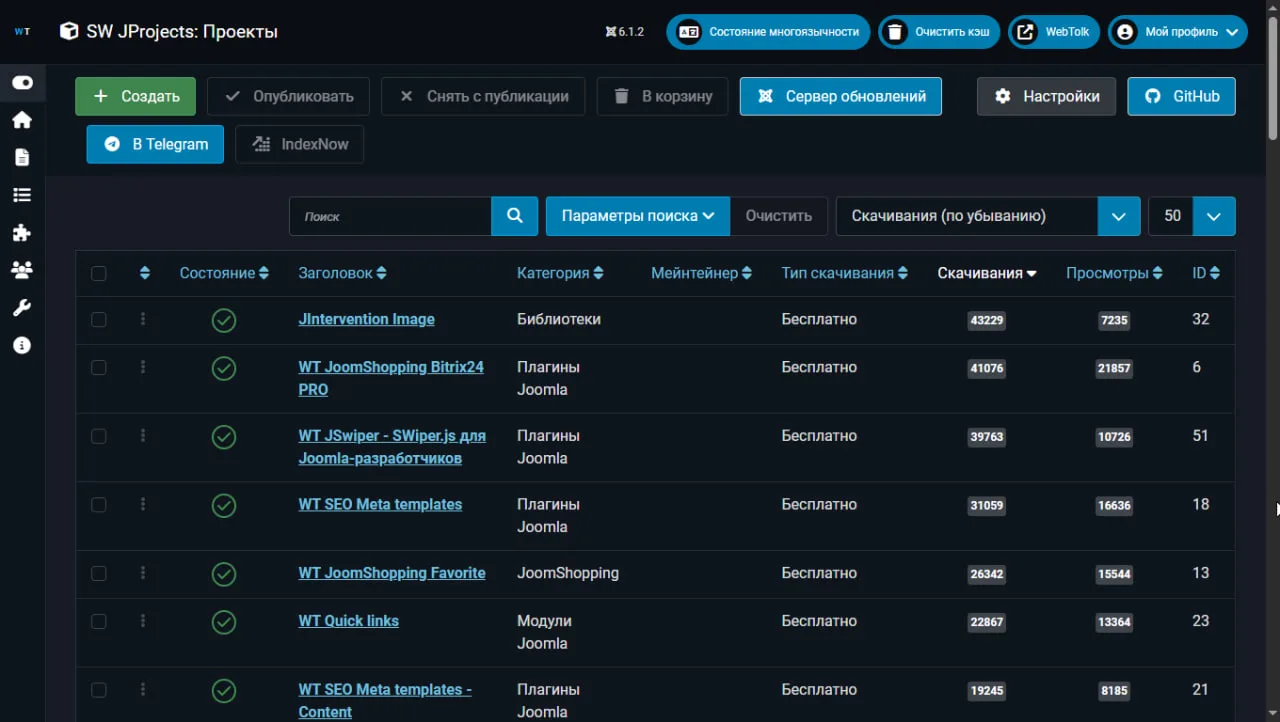Open the WebTolk site link
Viewport: 1280px width, 722px height.
click(1054, 32)
